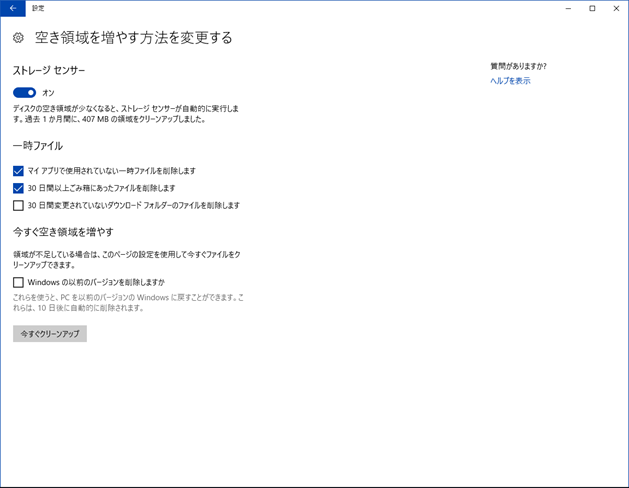Screen dimensions: 629x488
Task: Close the settings window
Action: click(x=616, y=8)
